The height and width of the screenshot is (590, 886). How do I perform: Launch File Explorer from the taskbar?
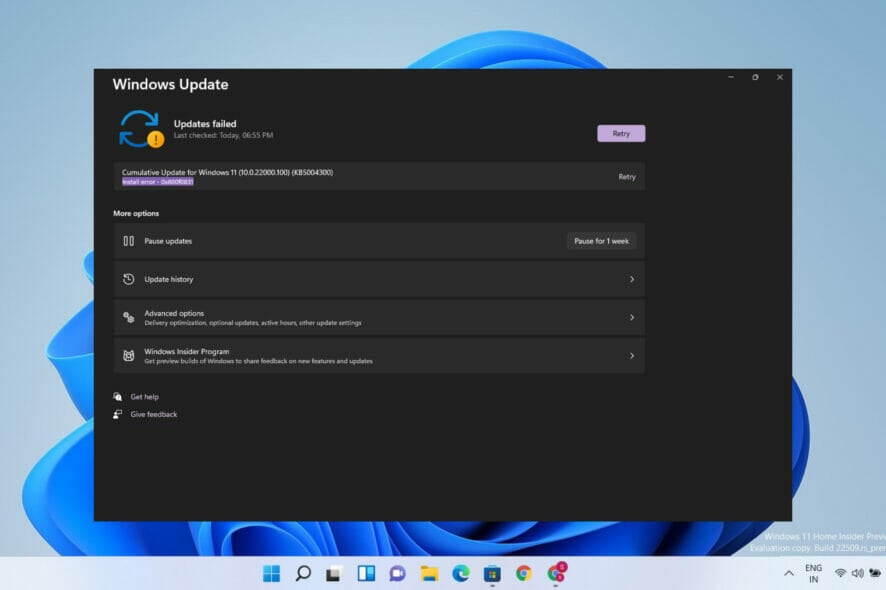click(429, 573)
